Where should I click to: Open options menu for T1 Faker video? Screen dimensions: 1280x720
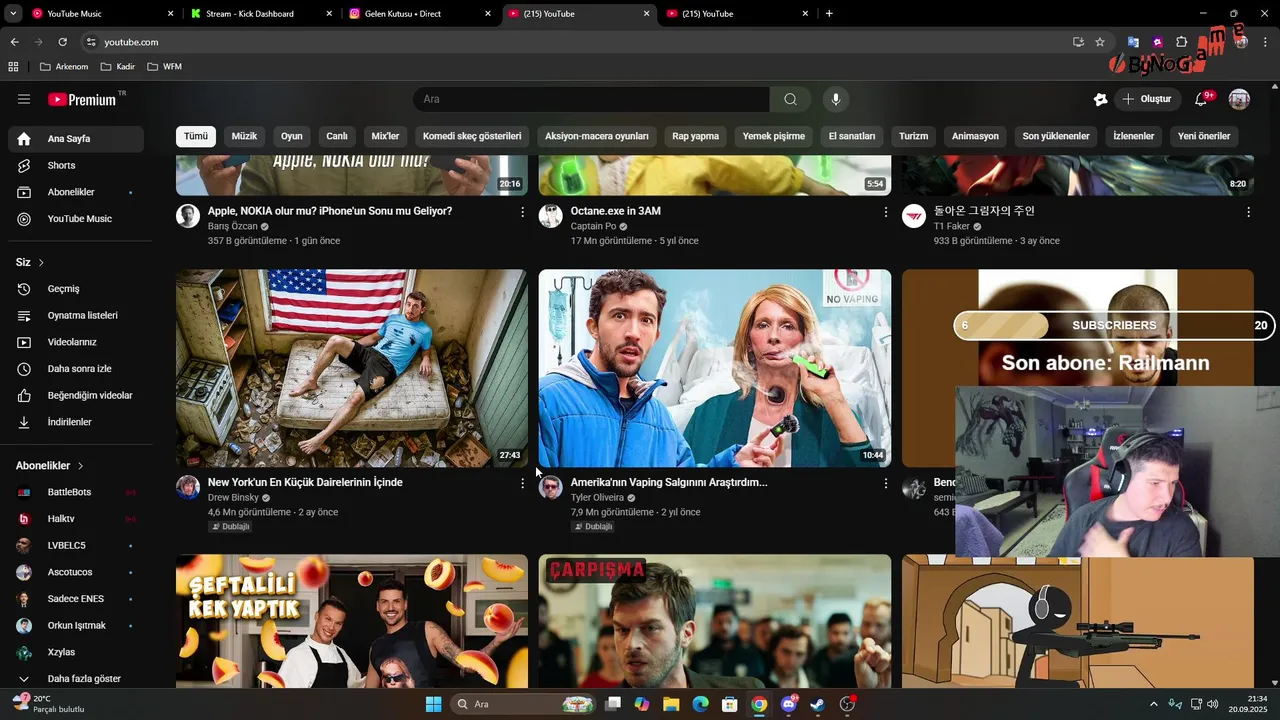click(1248, 212)
